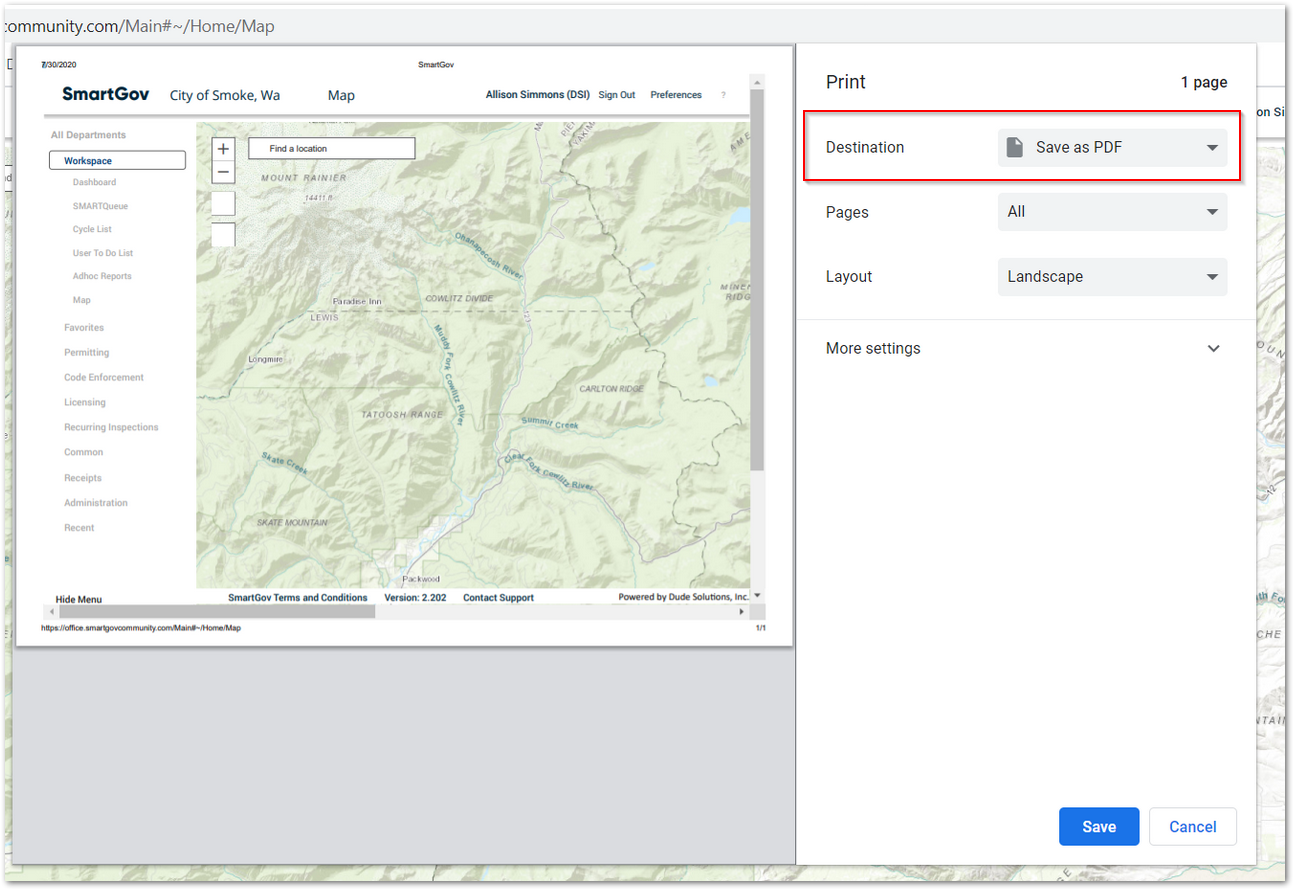Open Permitting in the preview sidebar
Screen dimensions: 1294x890
pyautogui.click(x=87, y=353)
